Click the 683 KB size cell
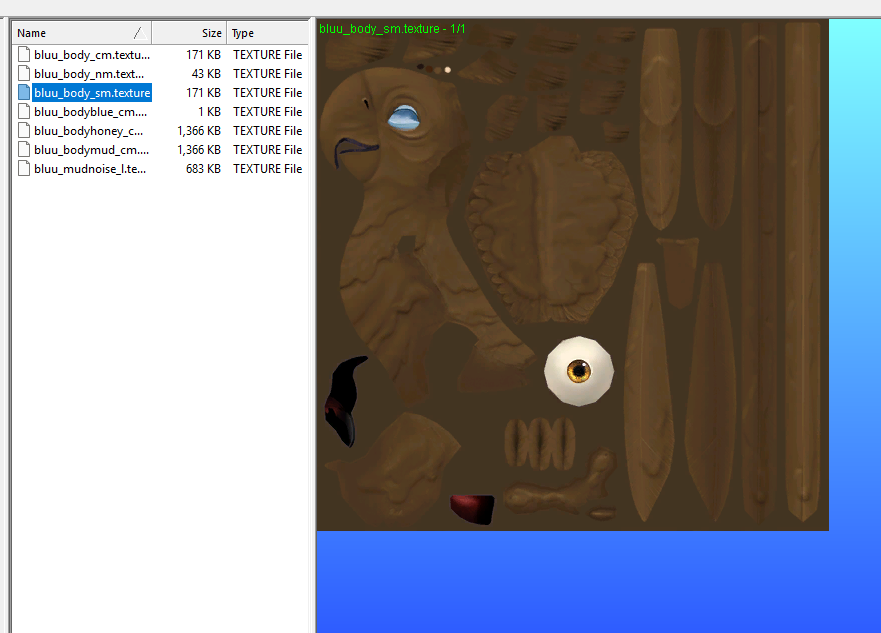This screenshot has height=633, width=881. [203, 169]
